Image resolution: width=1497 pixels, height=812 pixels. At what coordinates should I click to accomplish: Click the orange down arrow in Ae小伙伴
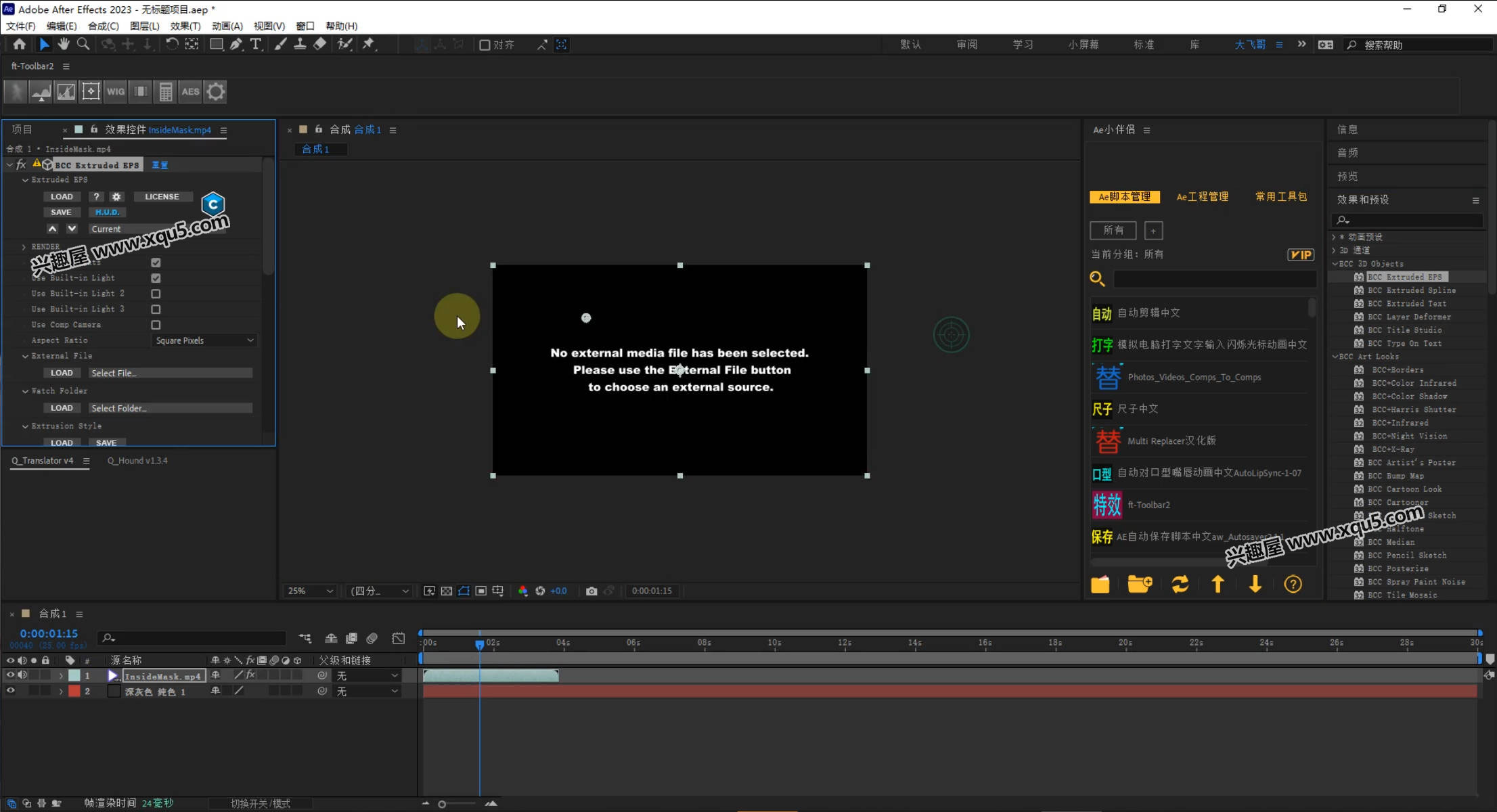pos(1255,584)
